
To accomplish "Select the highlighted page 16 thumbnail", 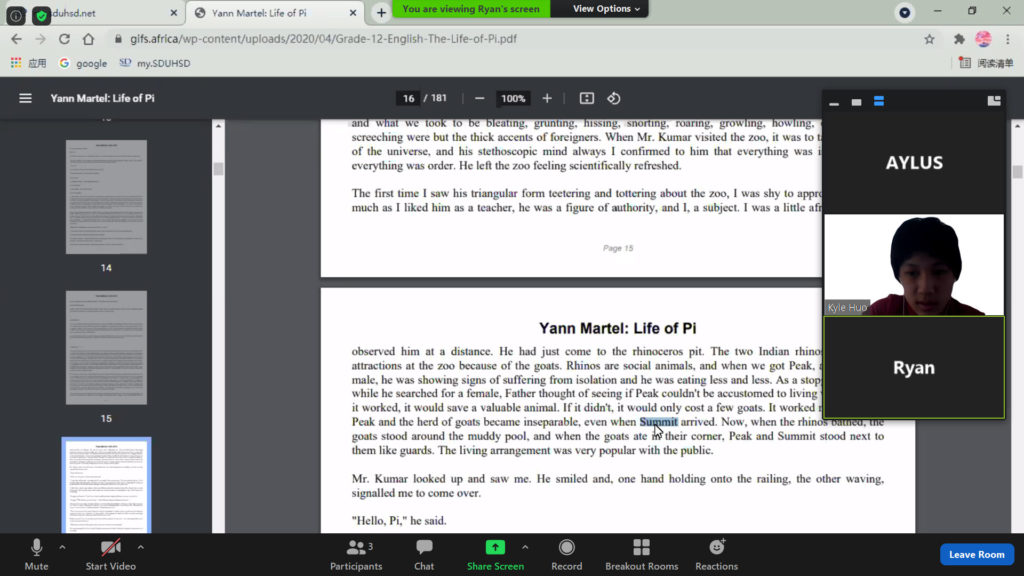I will coord(106,485).
